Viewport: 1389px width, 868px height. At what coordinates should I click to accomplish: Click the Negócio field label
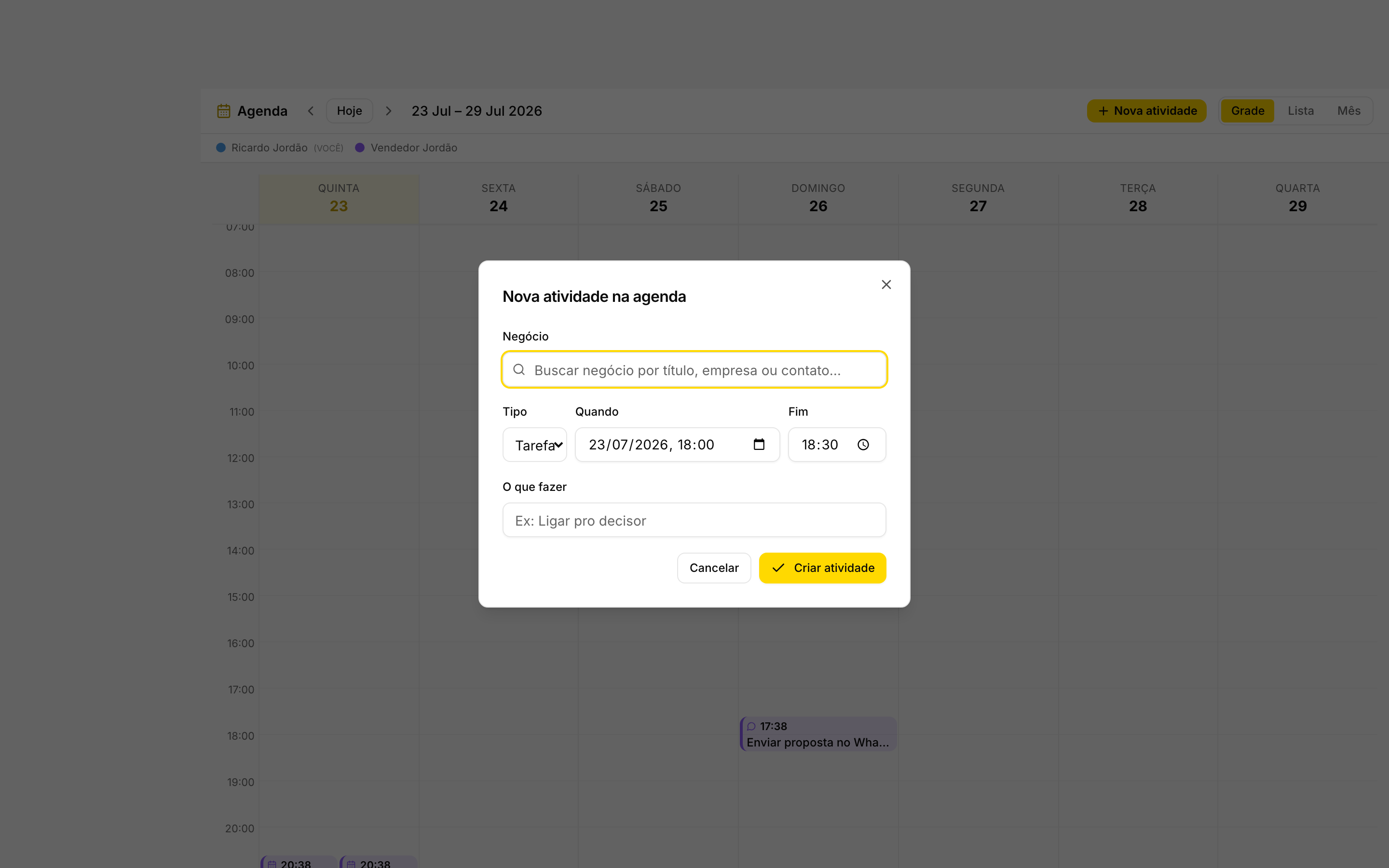click(x=525, y=337)
